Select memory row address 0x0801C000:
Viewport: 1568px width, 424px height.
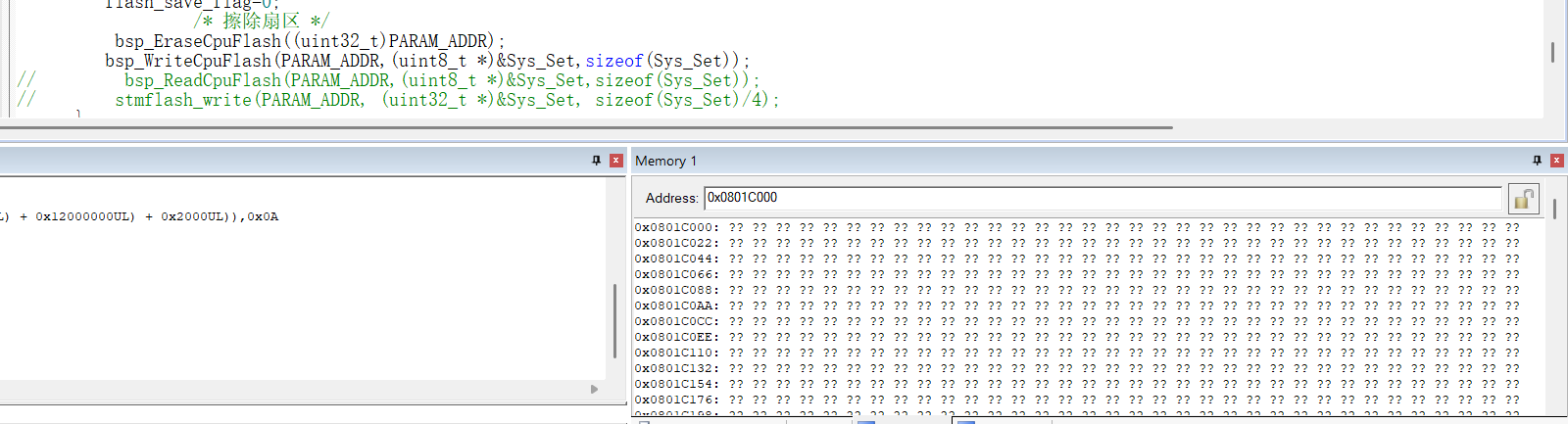(676, 227)
